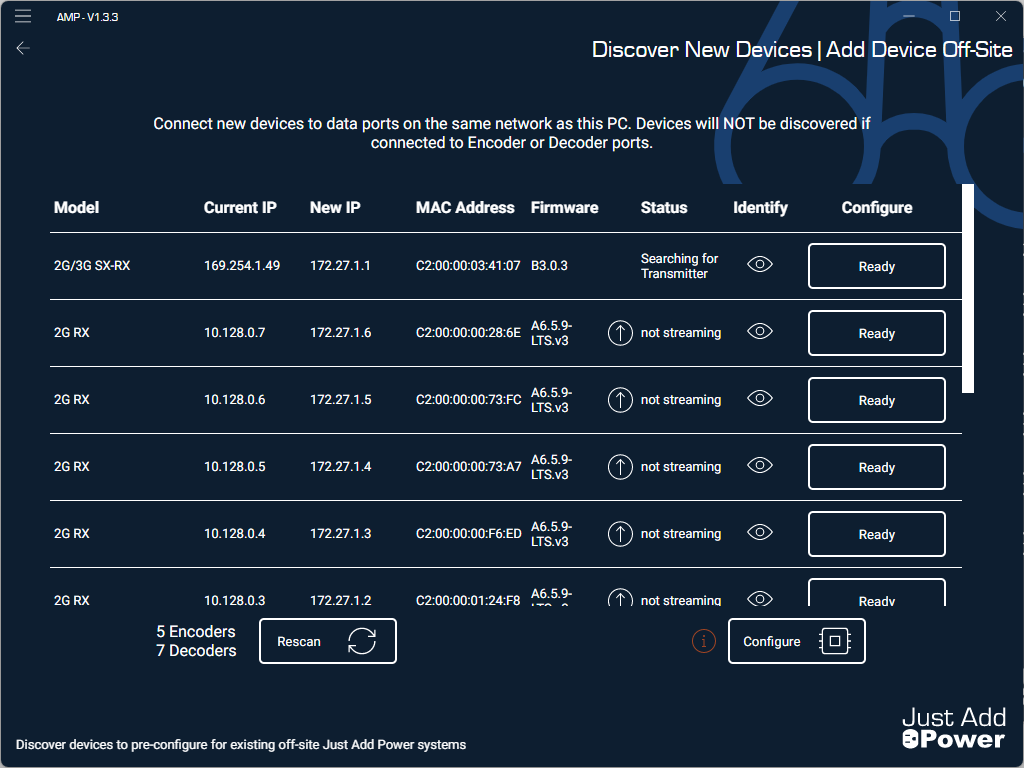Click the orange info icon
The width and height of the screenshot is (1024, 768).
click(703, 641)
